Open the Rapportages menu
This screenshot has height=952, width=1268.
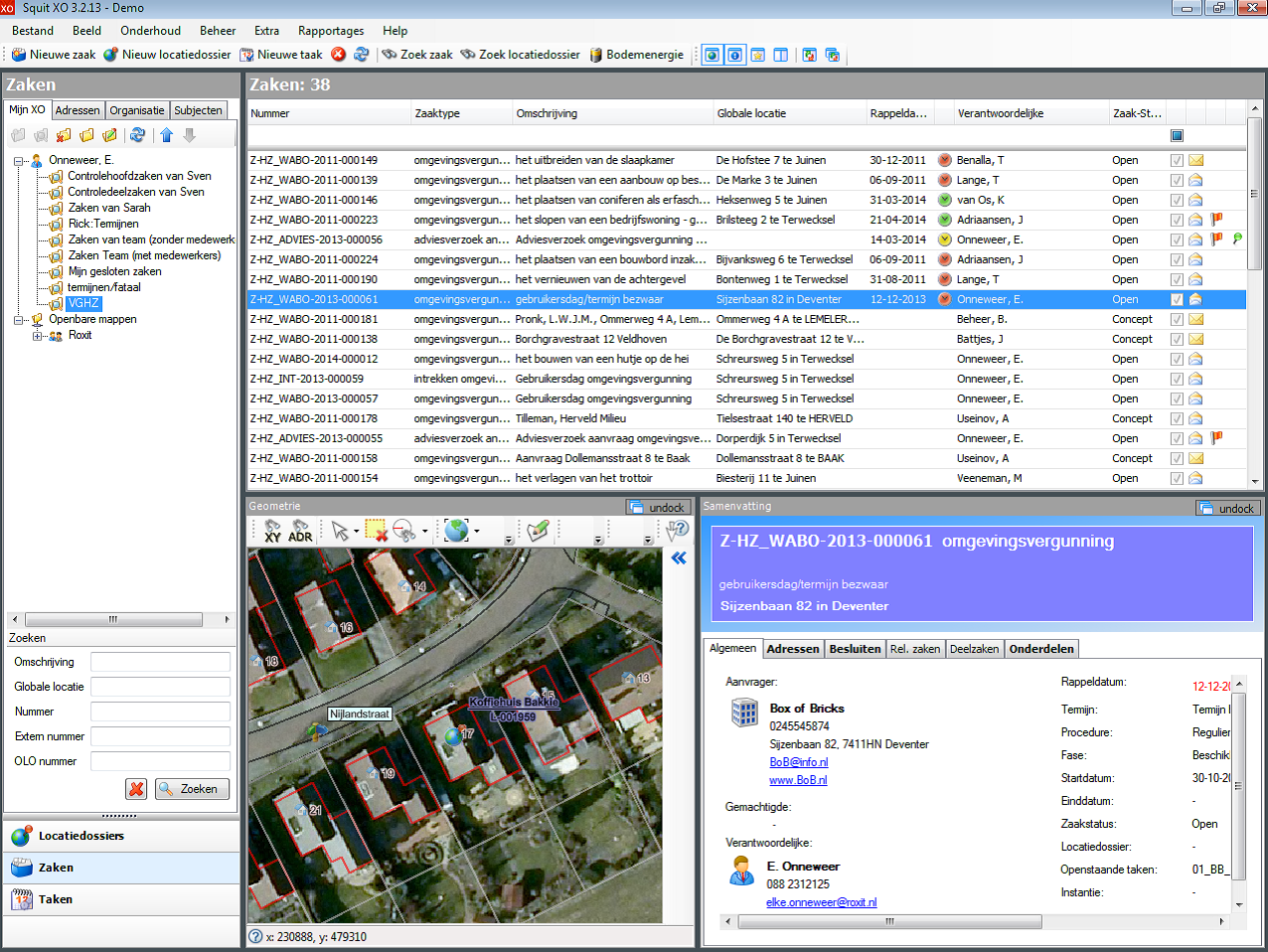point(331,31)
